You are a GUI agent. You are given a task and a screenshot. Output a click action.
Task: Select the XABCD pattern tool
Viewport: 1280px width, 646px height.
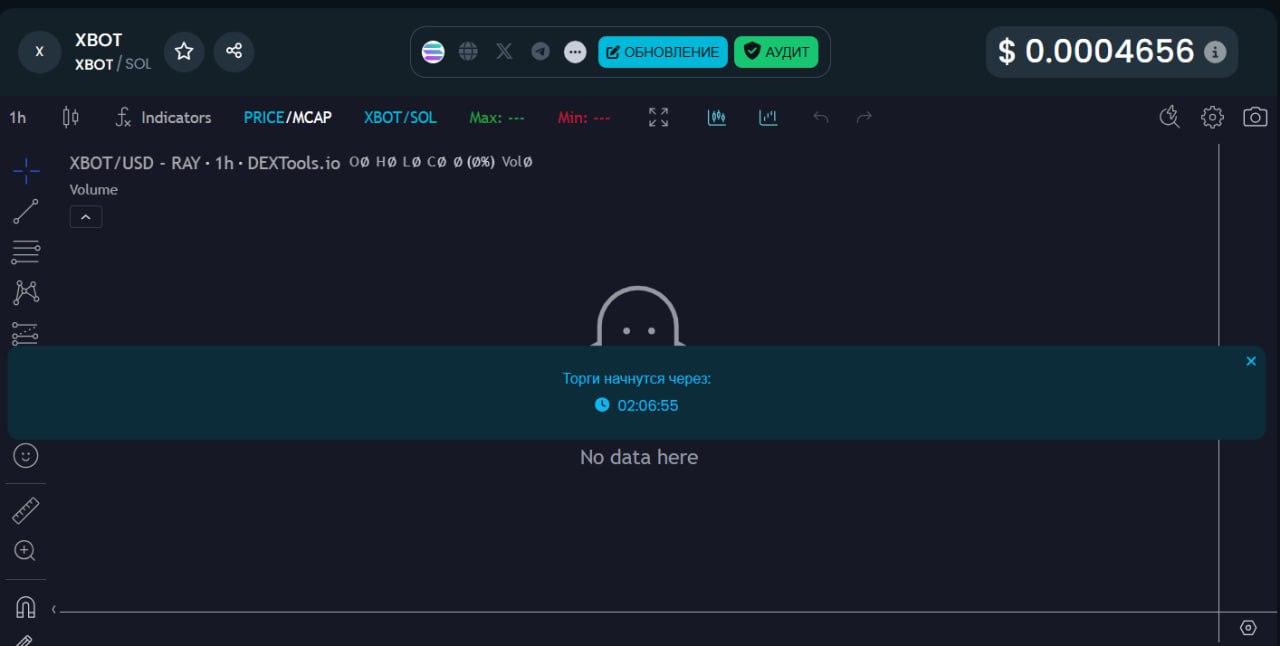pyautogui.click(x=26, y=292)
